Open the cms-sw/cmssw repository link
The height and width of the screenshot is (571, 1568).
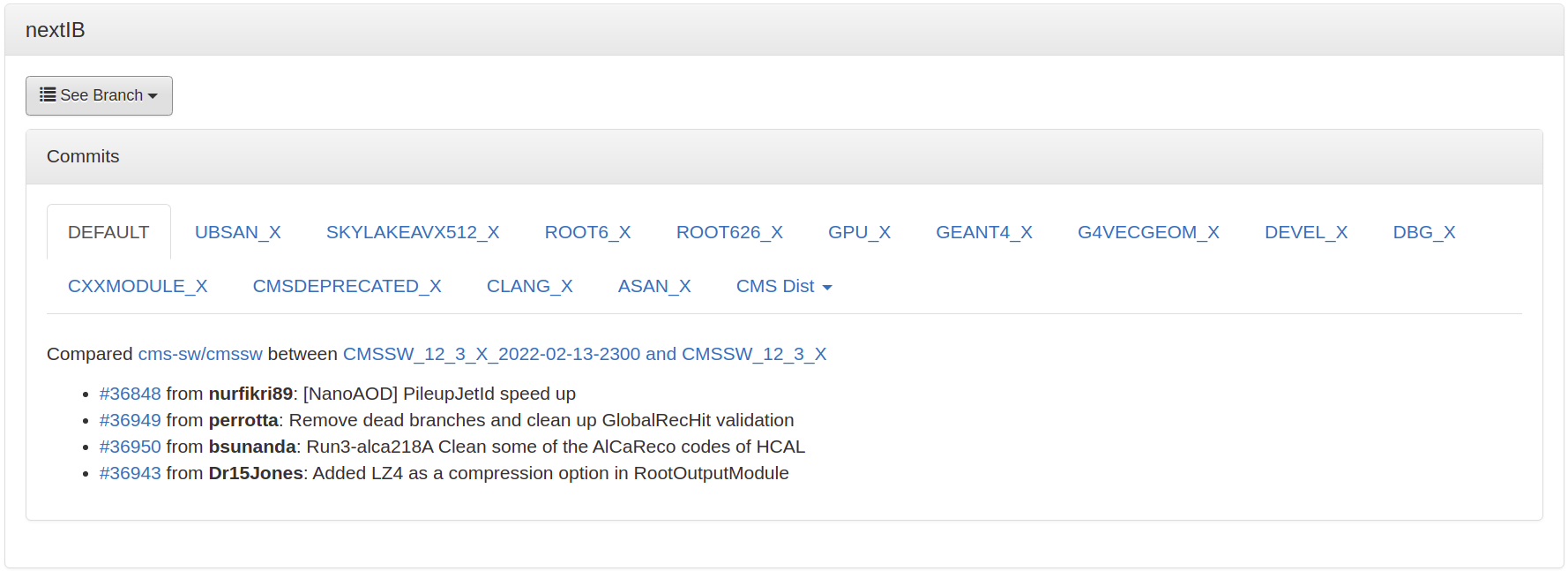(200, 354)
